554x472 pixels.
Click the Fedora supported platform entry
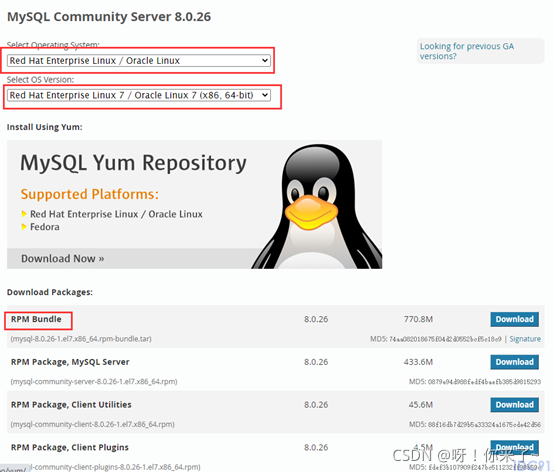45,227
